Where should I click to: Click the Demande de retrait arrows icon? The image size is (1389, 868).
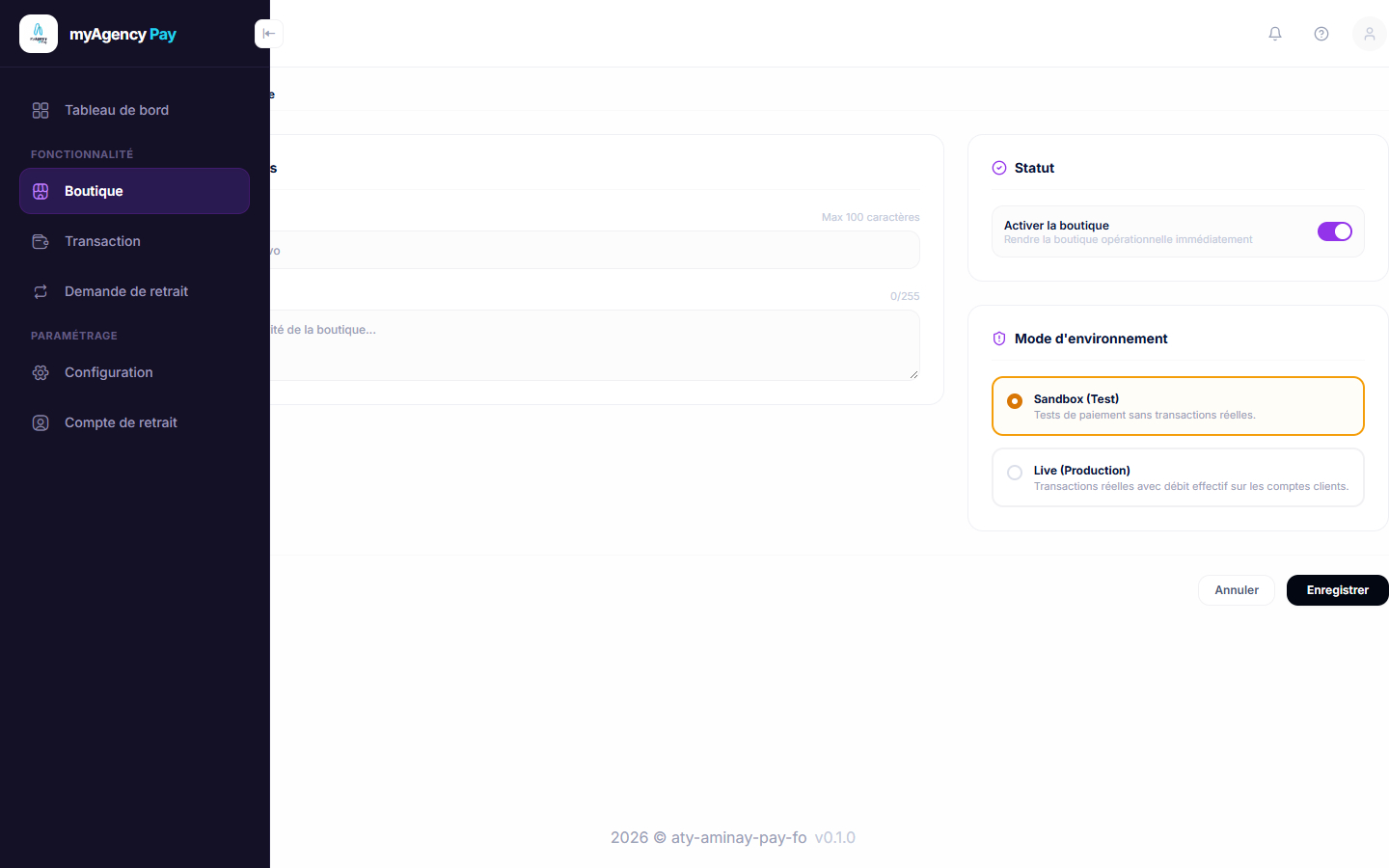point(41,291)
